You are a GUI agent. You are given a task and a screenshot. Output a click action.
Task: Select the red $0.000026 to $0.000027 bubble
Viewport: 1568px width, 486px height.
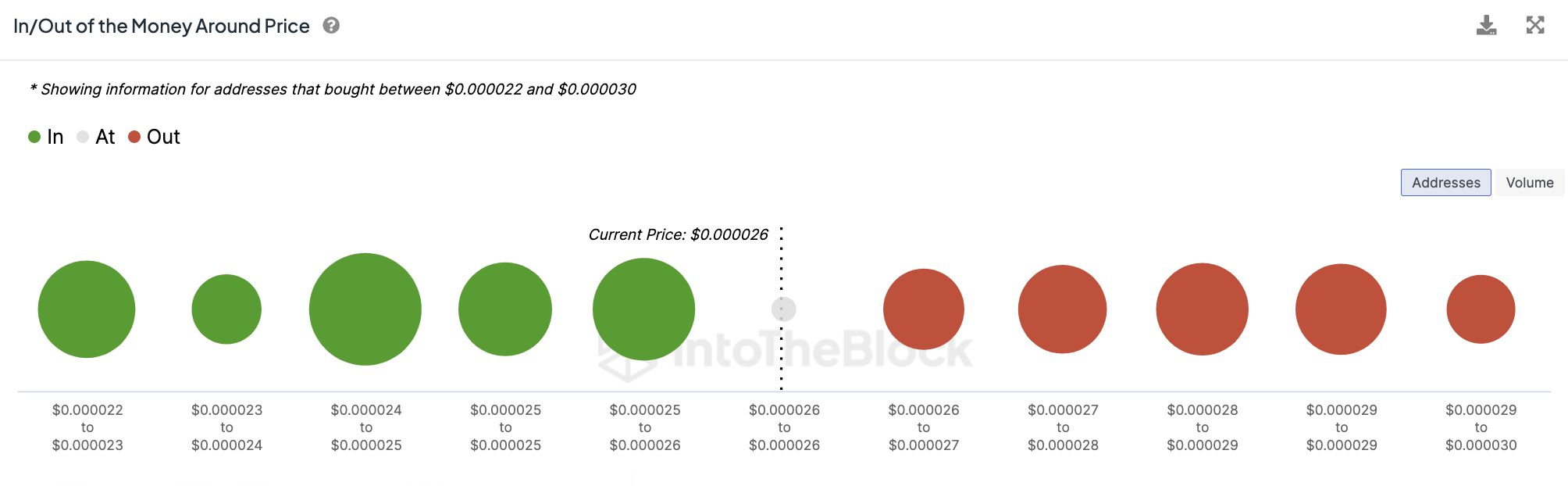click(924, 309)
